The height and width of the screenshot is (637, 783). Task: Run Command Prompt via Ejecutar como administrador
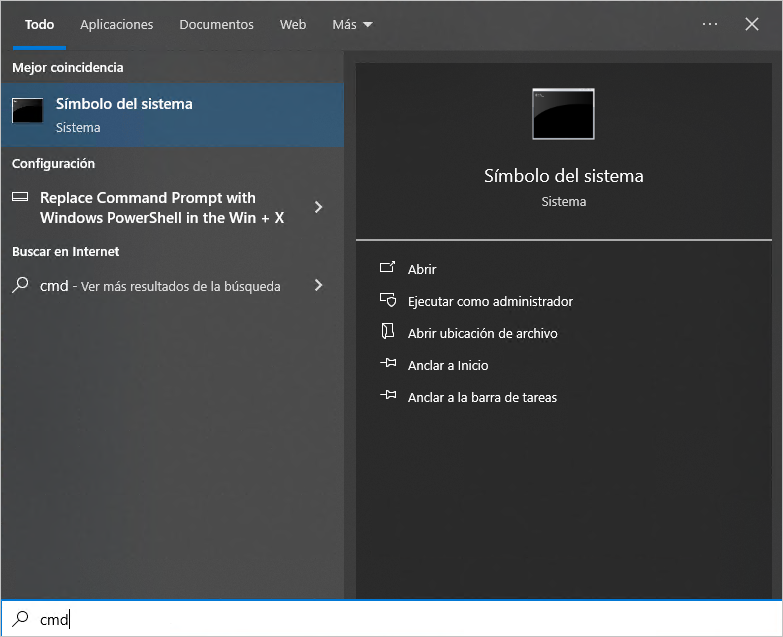click(x=490, y=301)
